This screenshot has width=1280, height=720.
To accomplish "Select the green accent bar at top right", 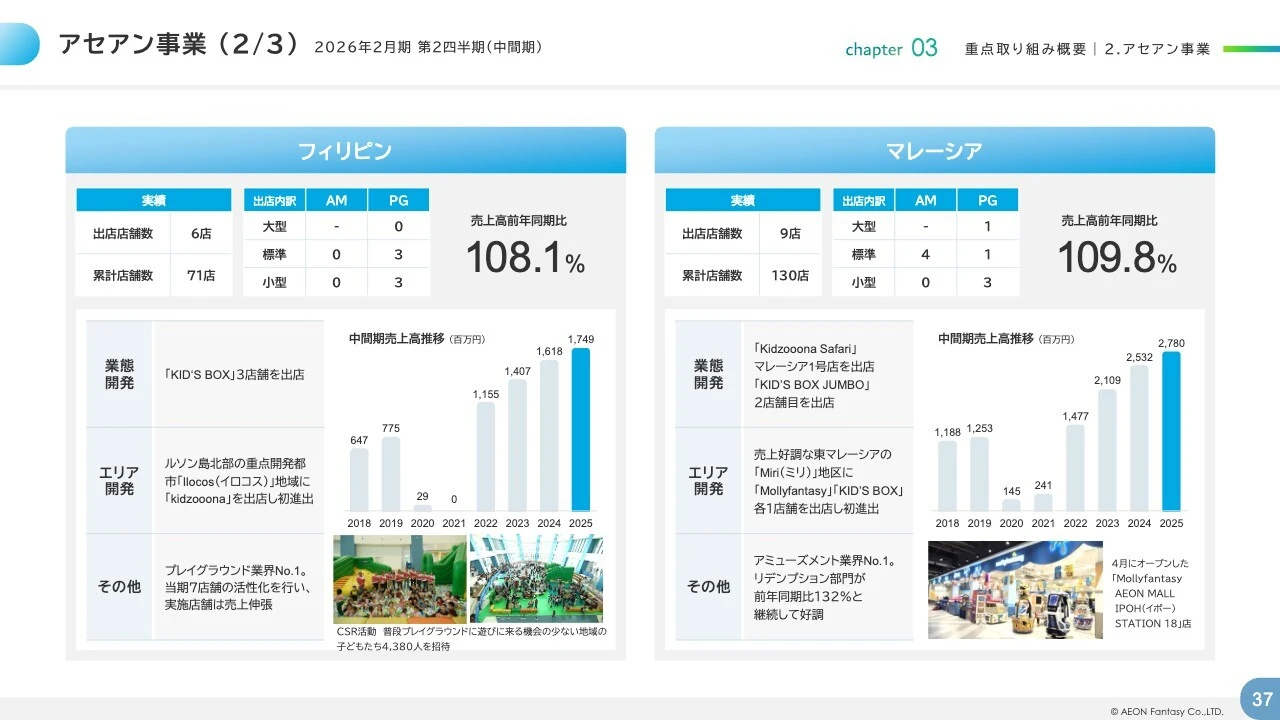I will (x=1252, y=47).
